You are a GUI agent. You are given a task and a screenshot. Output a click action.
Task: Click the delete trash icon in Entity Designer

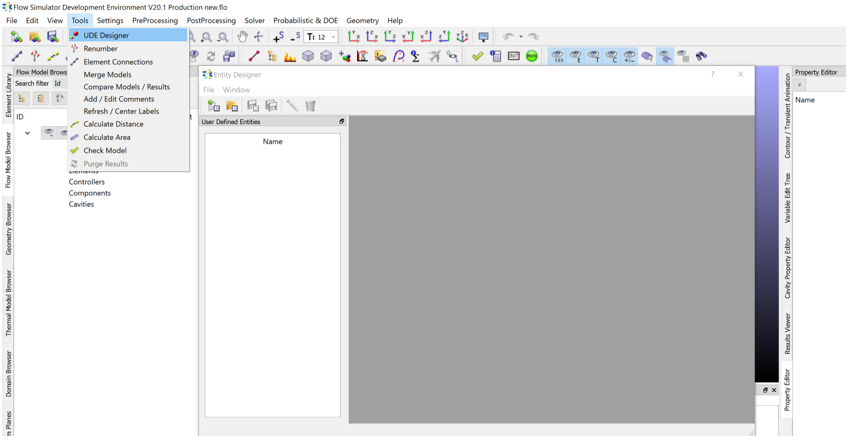coord(310,106)
